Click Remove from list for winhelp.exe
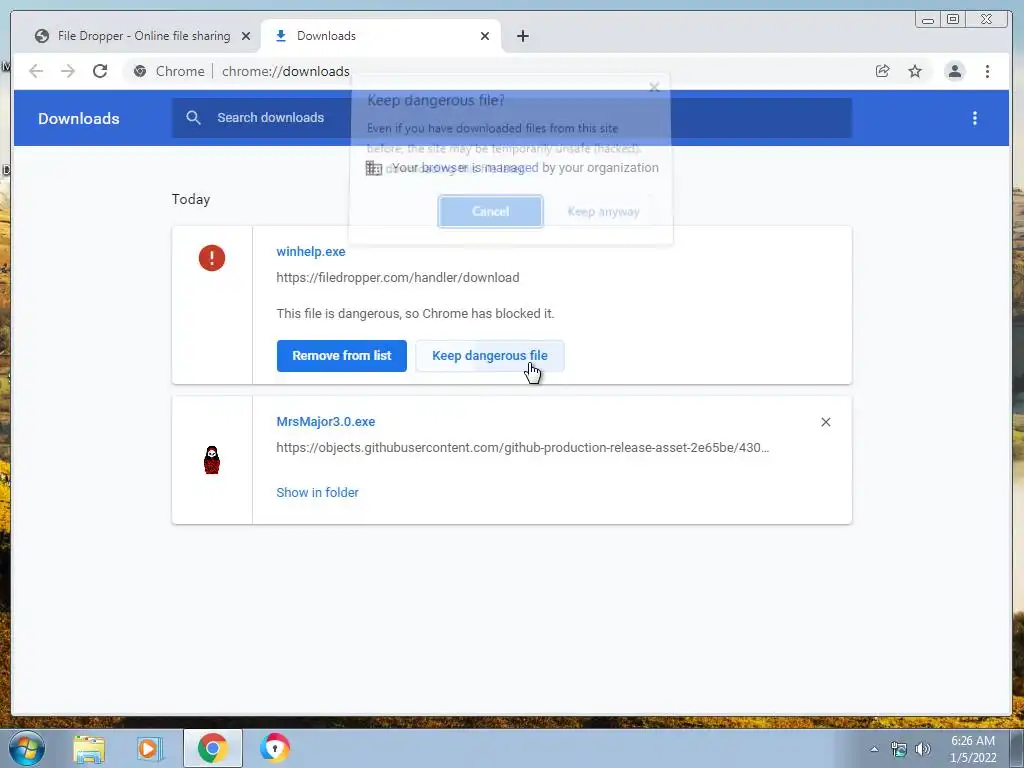The image size is (1024, 768). tap(342, 356)
